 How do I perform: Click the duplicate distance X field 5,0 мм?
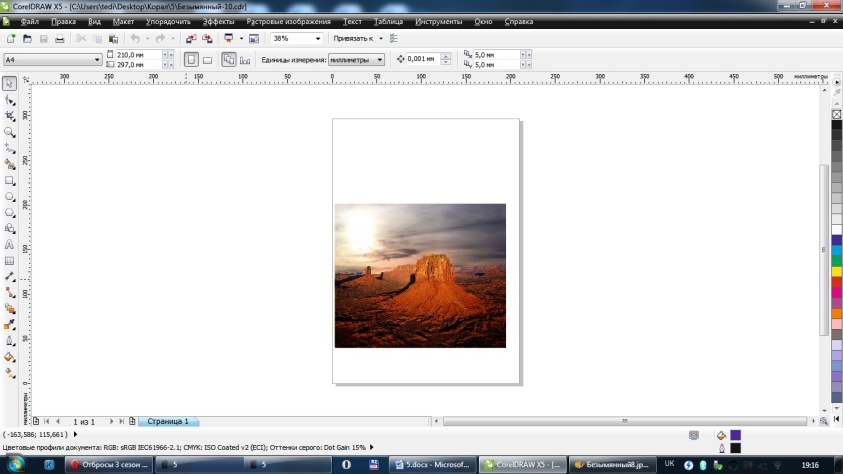tap(497, 55)
